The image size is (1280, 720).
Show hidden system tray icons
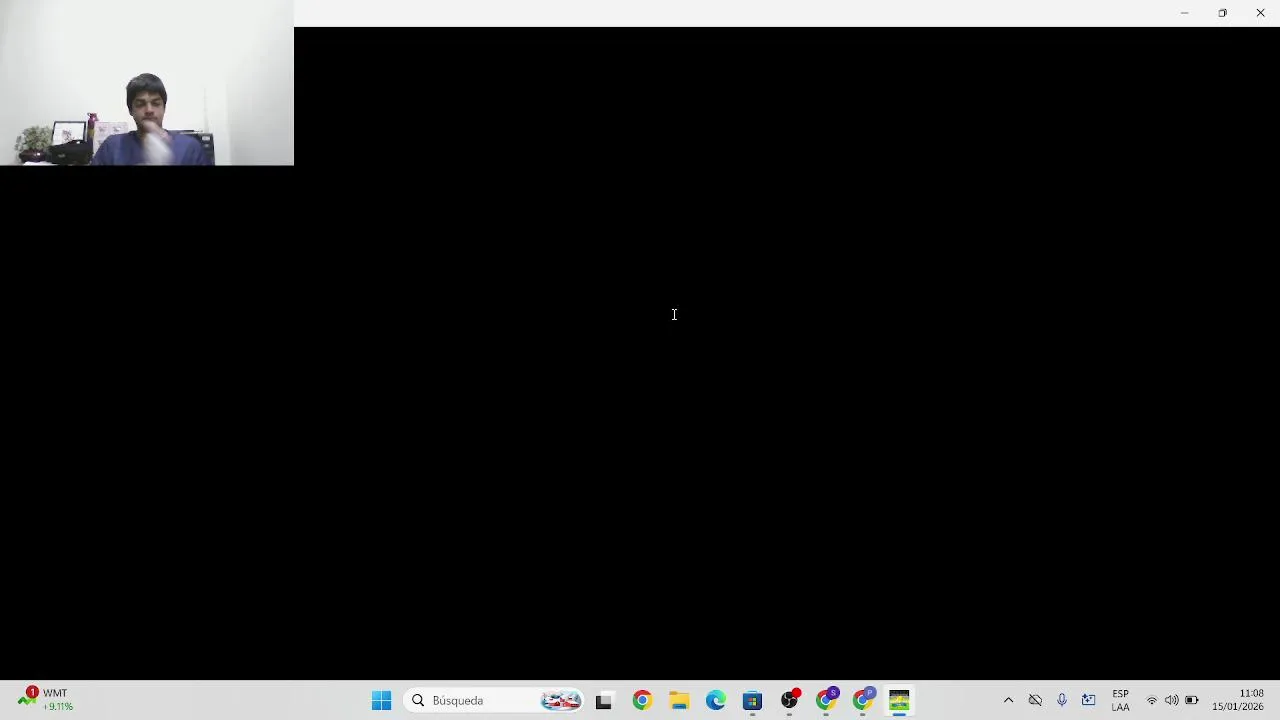pyautogui.click(x=1008, y=701)
